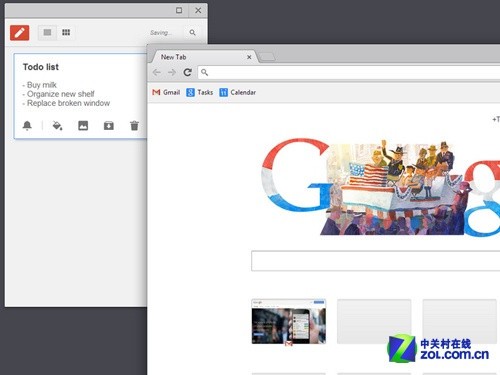Open search in the notes app

point(192,32)
